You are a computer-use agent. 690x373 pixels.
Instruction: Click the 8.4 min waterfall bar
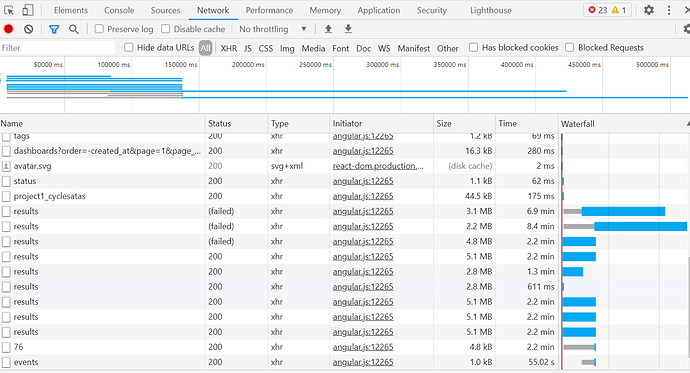click(x=625, y=227)
